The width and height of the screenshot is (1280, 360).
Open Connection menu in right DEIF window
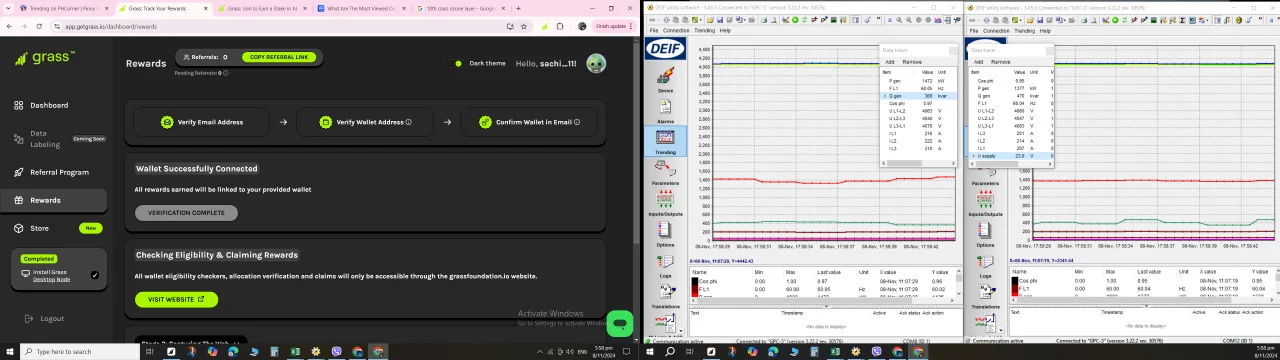pos(996,30)
